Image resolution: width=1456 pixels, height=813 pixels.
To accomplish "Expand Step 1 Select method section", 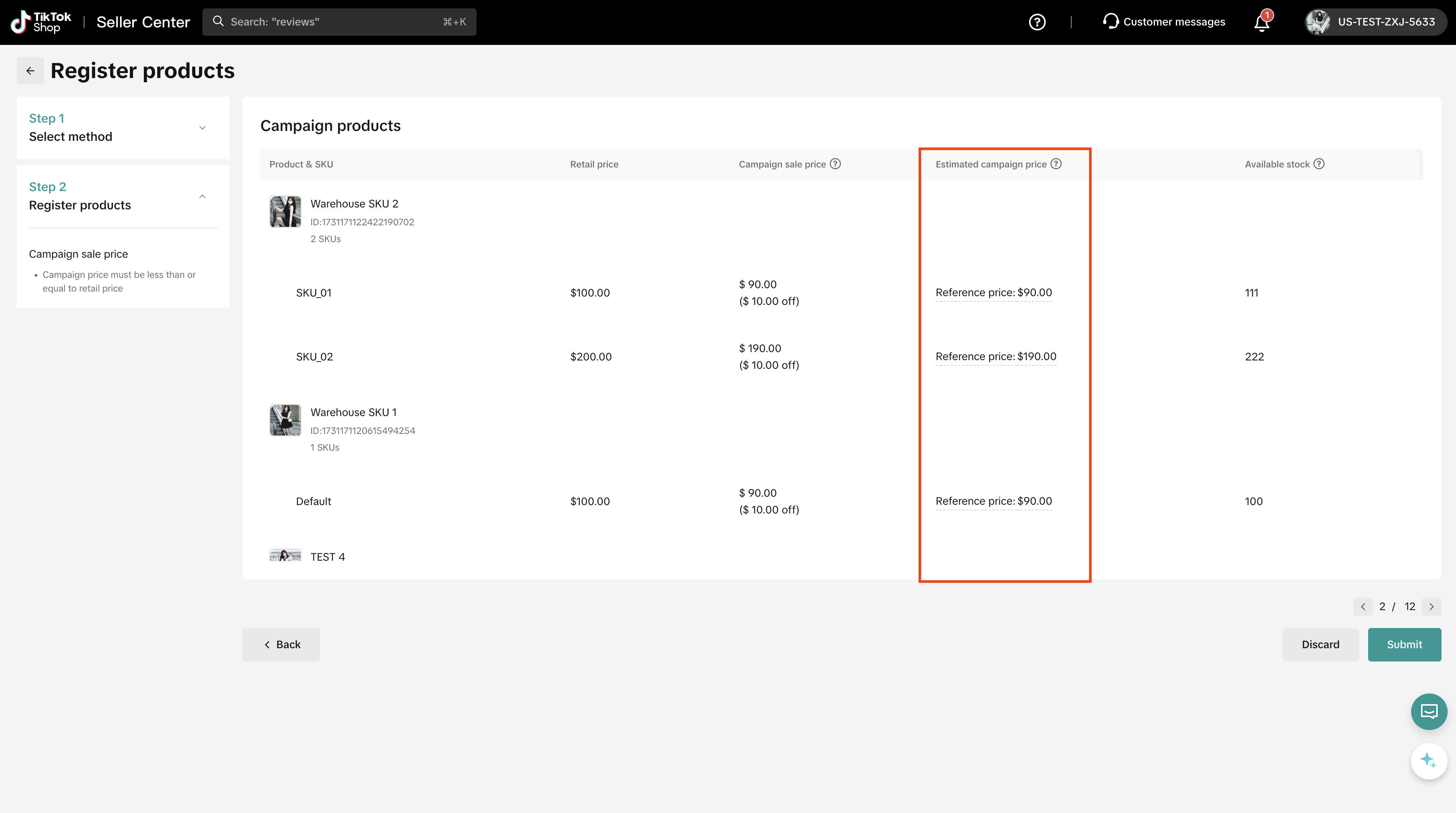I will pos(202,128).
